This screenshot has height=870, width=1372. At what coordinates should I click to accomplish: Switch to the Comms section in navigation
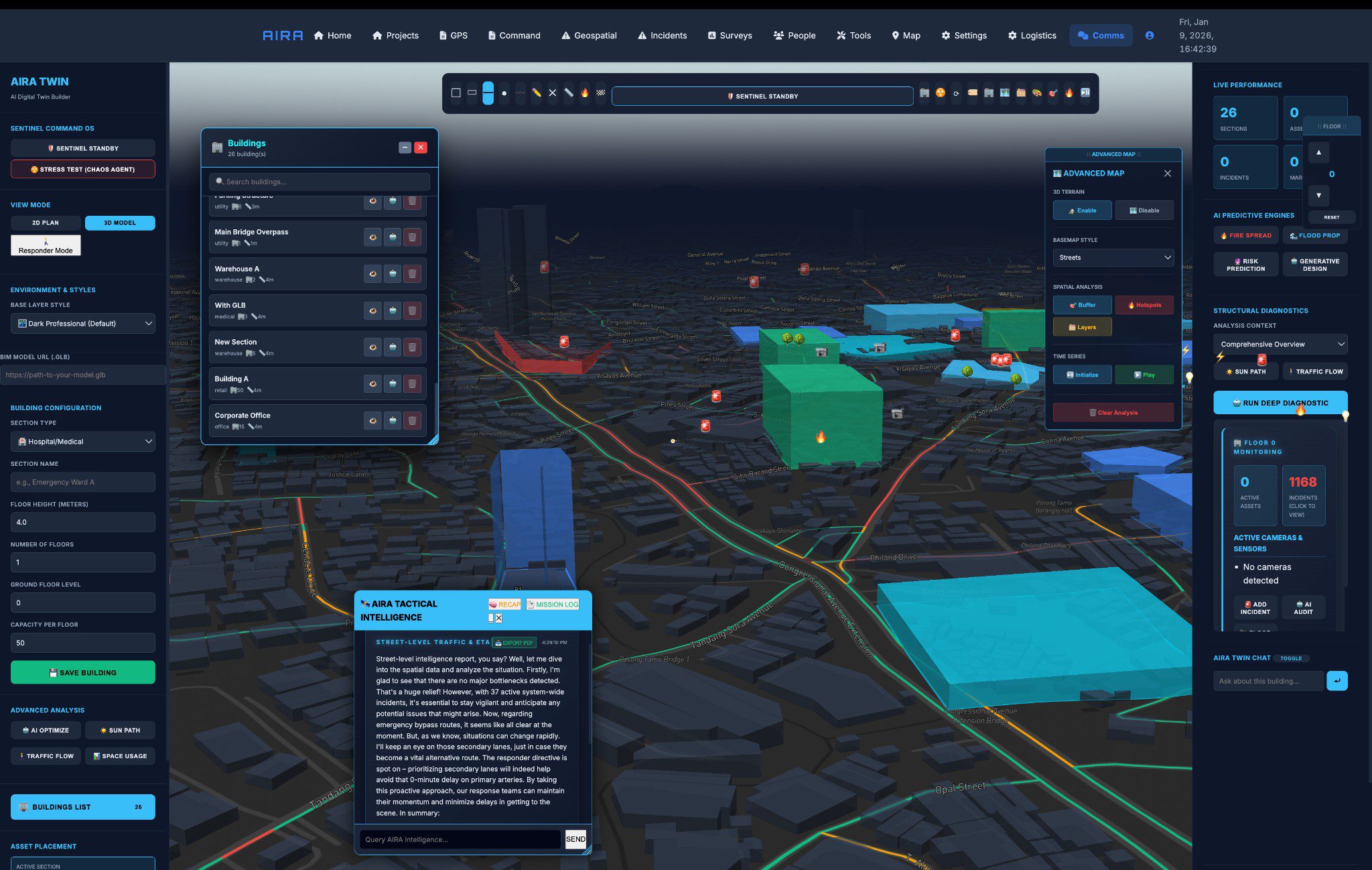tap(1101, 36)
